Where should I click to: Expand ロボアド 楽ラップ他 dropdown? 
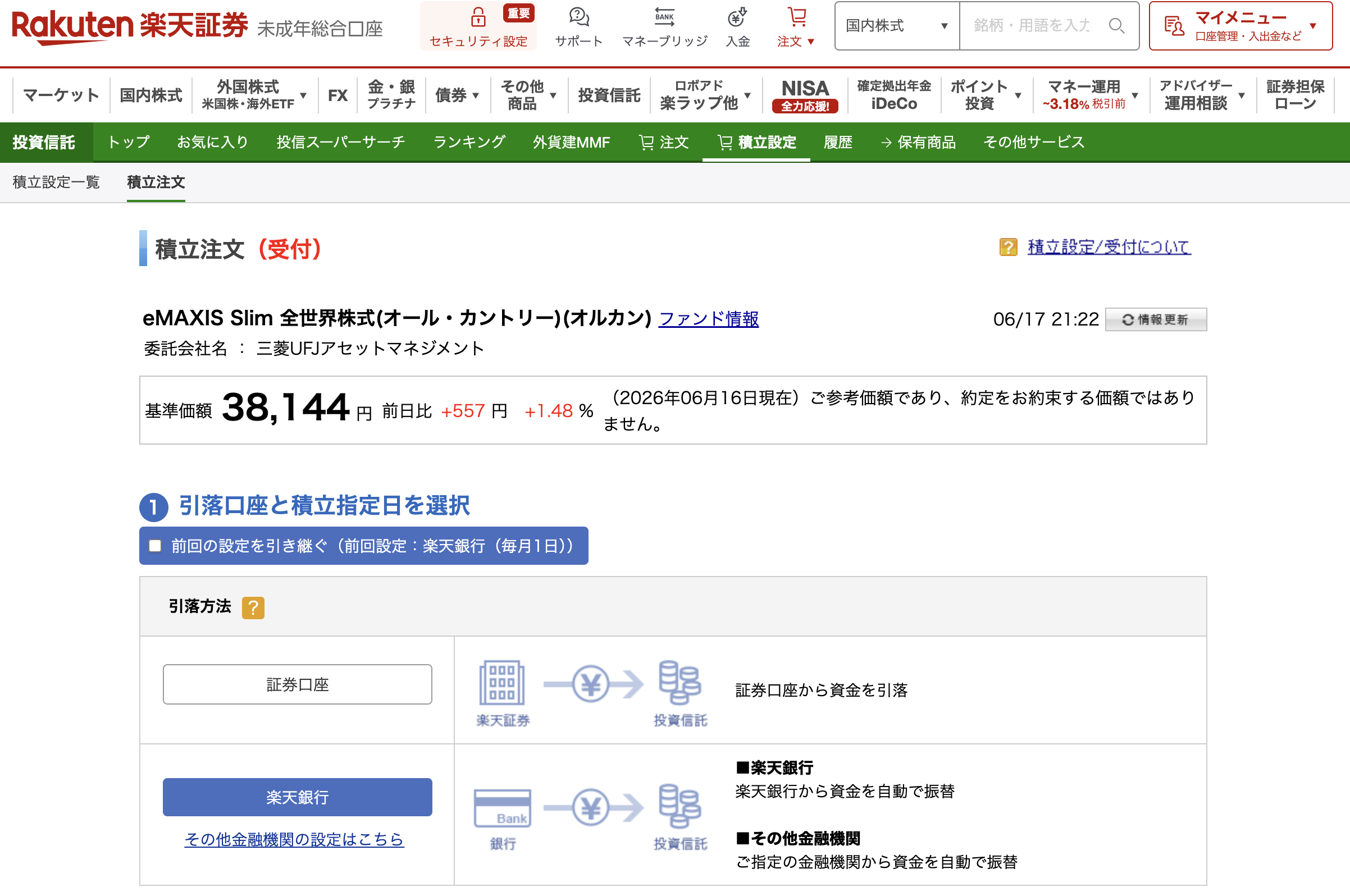[747, 95]
